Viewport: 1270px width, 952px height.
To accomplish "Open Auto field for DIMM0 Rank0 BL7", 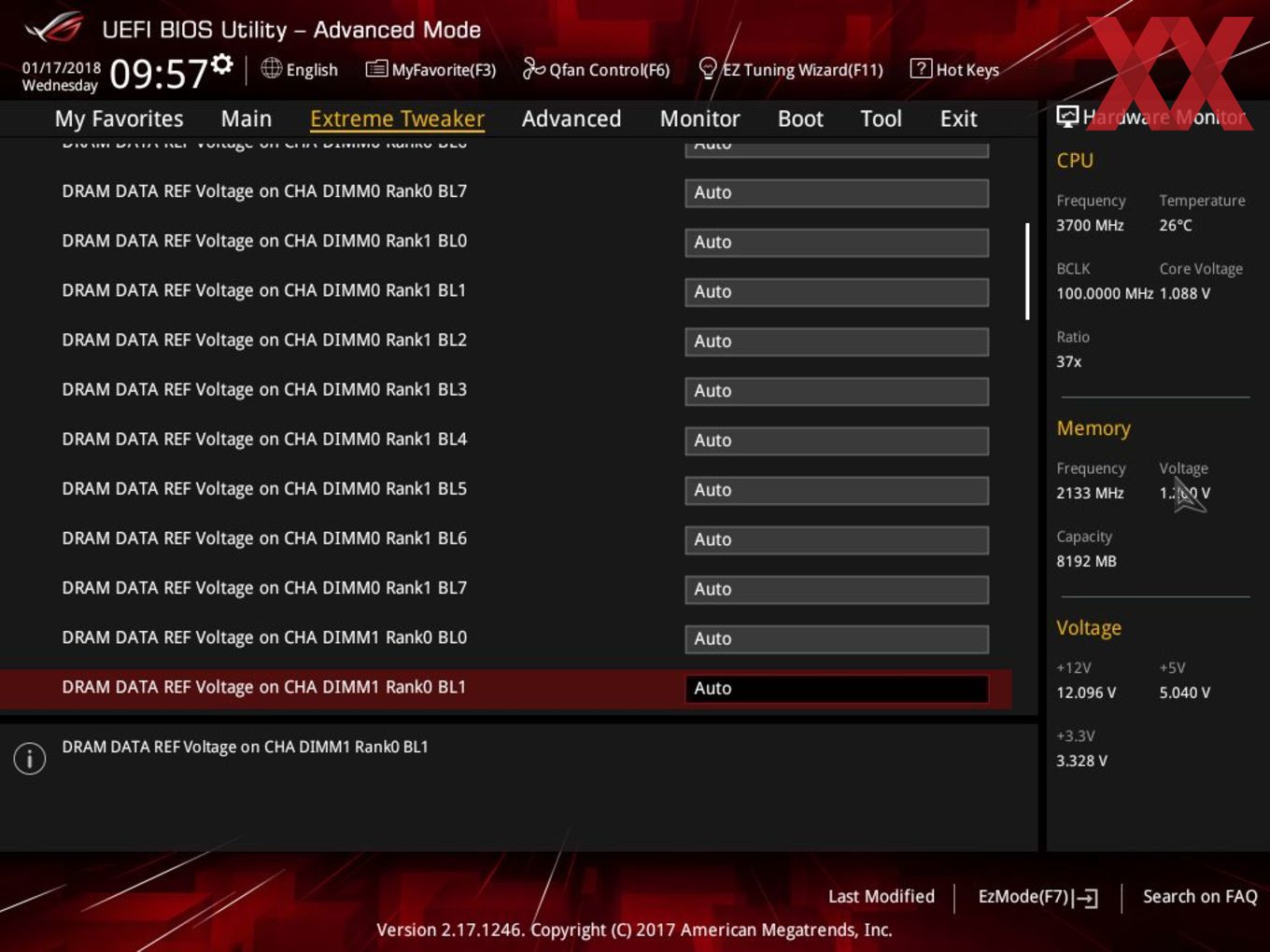I will 837,192.
